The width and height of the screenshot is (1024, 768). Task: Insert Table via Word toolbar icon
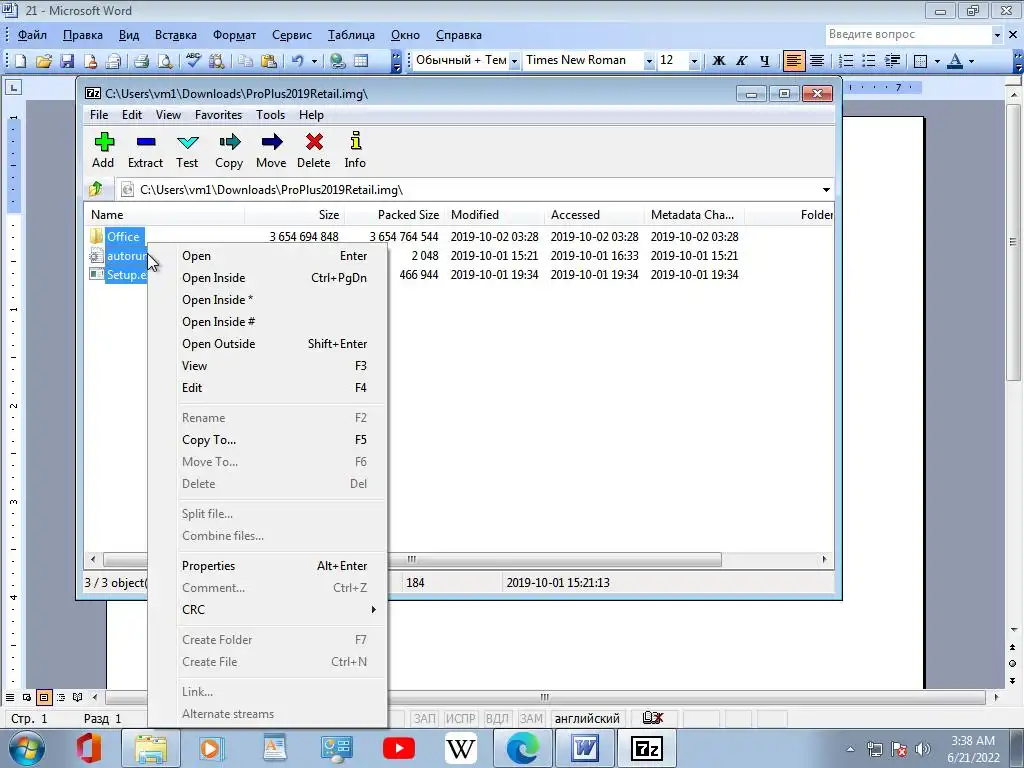[361, 61]
